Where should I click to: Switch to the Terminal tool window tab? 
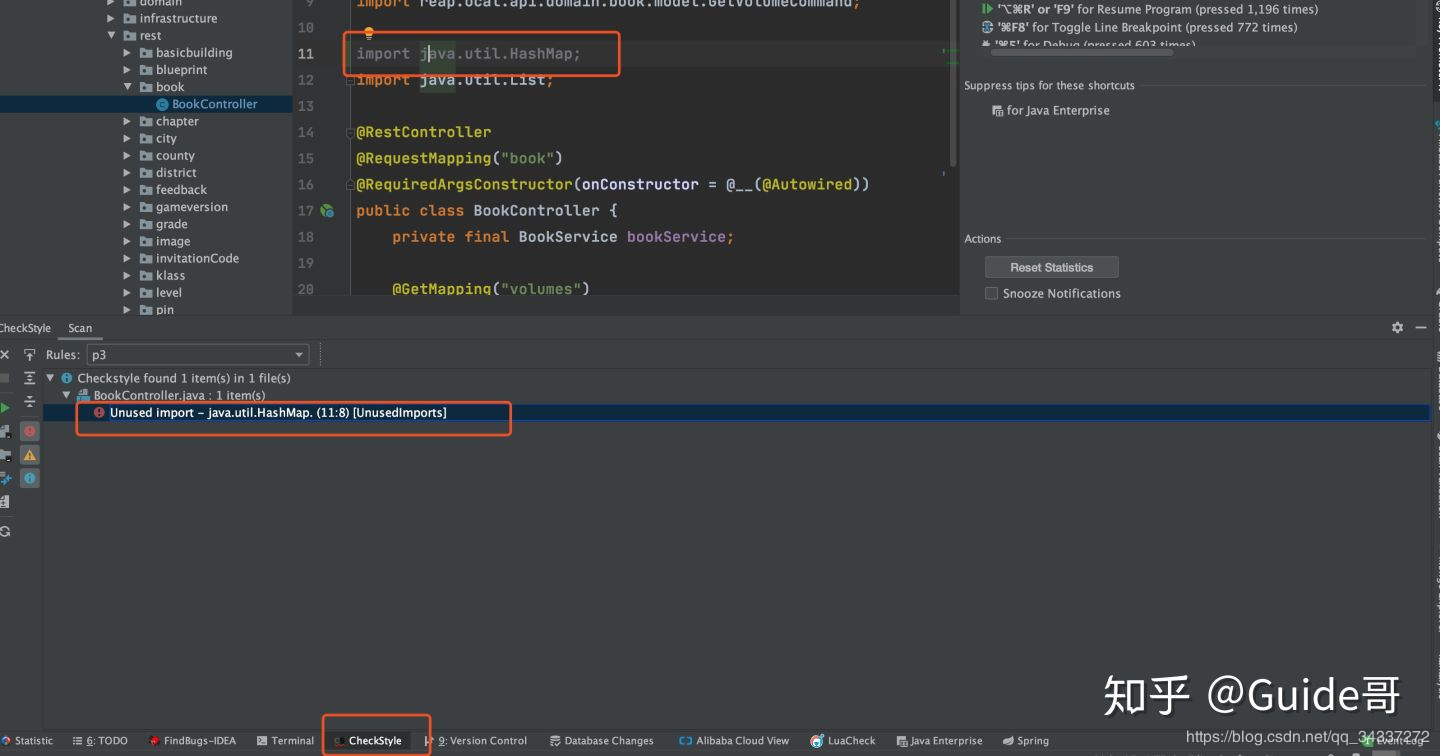click(x=285, y=741)
